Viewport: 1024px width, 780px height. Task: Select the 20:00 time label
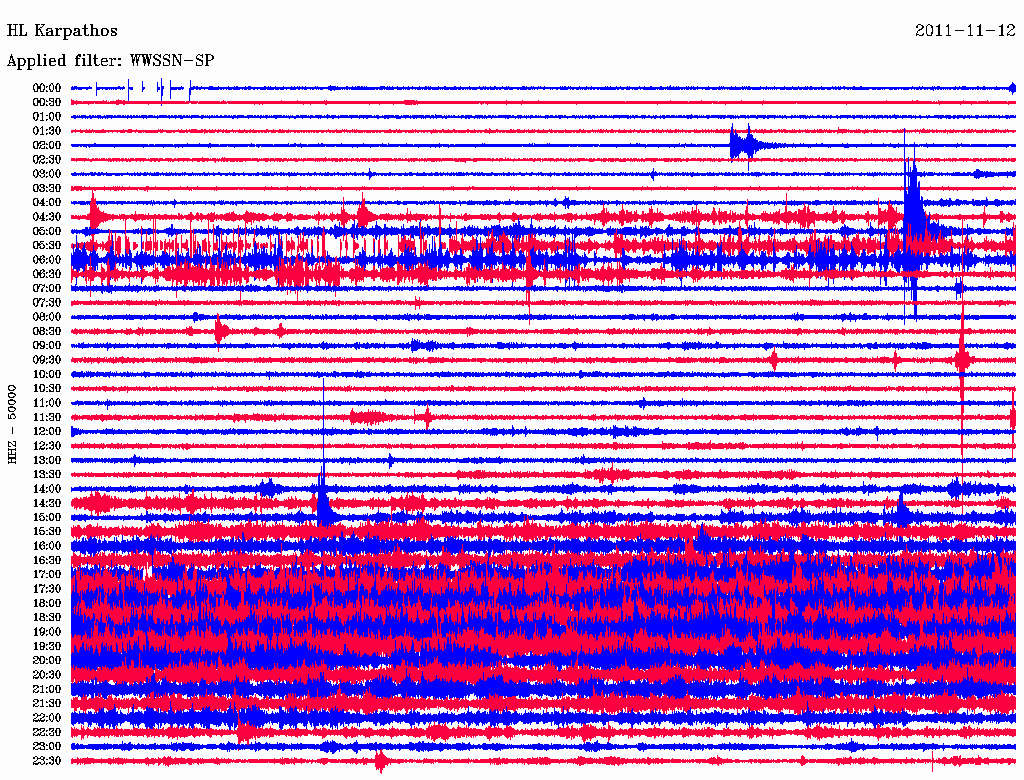(47, 660)
